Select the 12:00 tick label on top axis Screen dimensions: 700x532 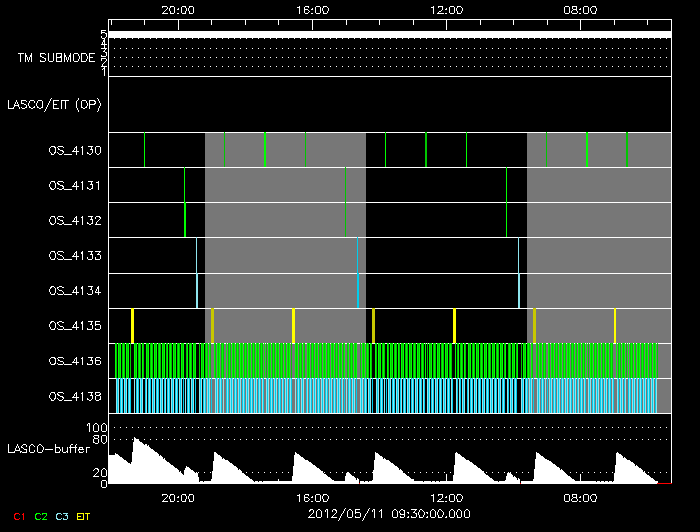tap(445, 9)
